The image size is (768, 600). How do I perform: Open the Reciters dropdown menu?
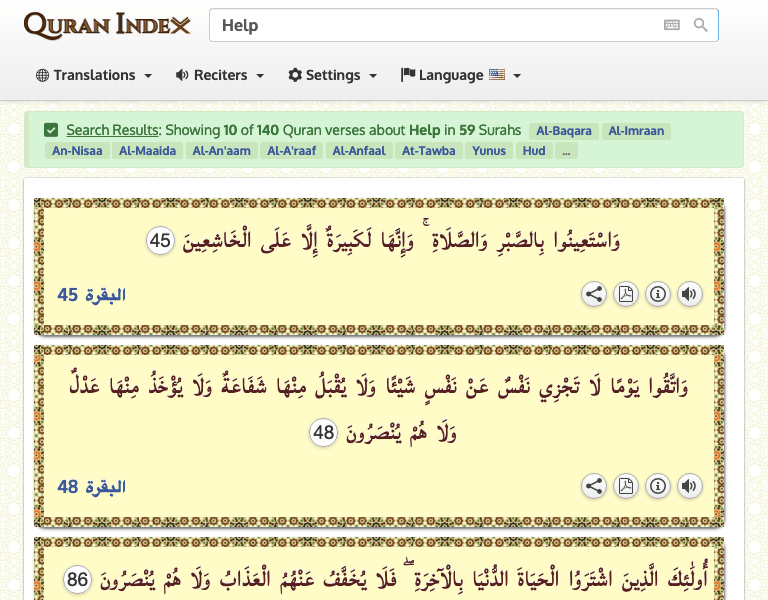(219, 75)
